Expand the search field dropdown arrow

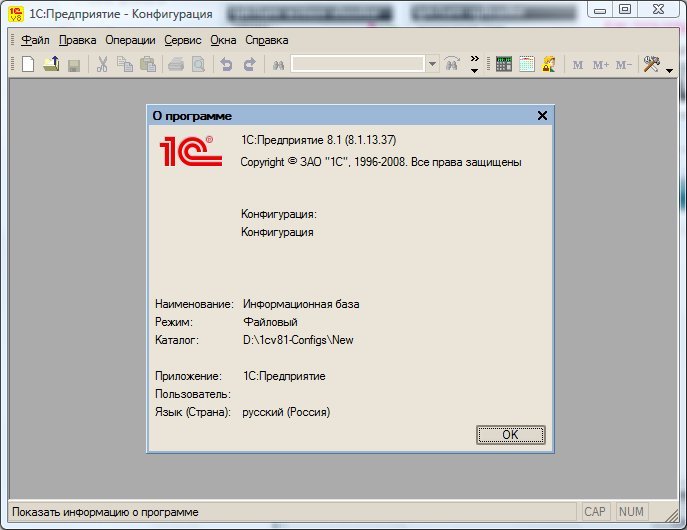tap(432, 64)
